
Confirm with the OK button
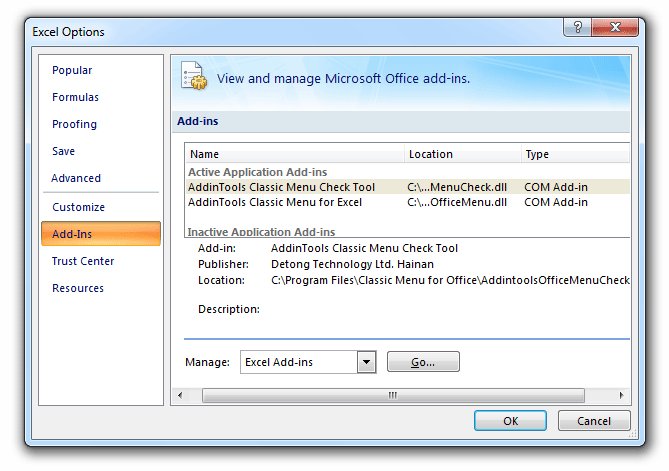pyautogui.click(x=510, y=421)
